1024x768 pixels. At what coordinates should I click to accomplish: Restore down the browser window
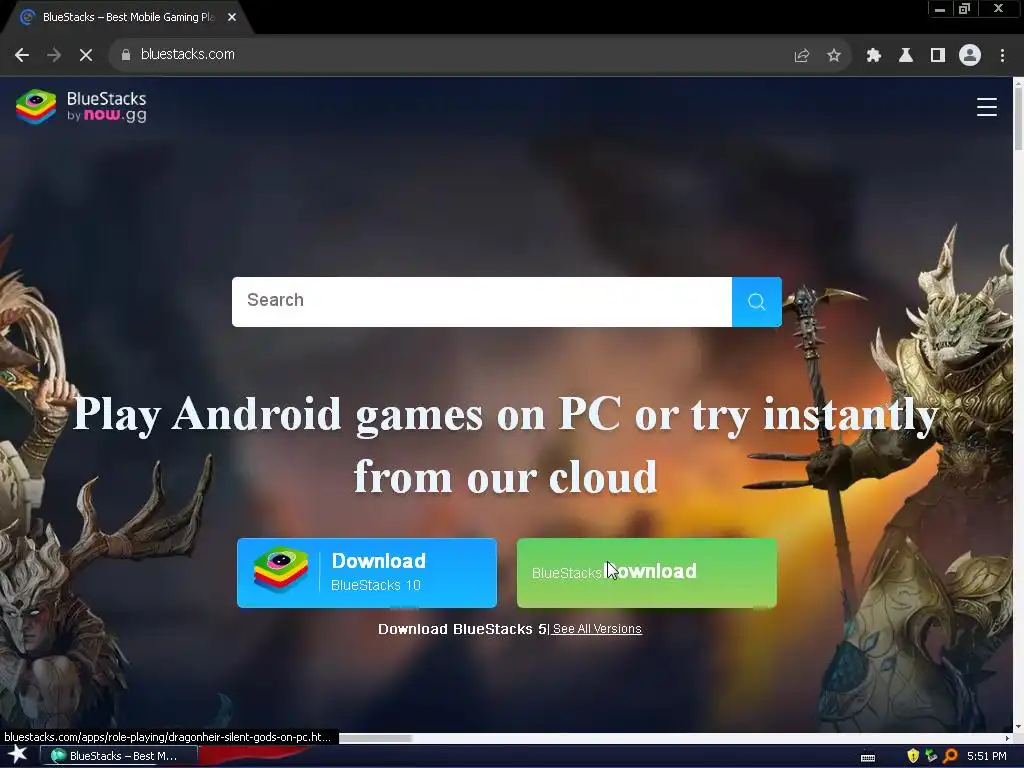tap(964, 8)
